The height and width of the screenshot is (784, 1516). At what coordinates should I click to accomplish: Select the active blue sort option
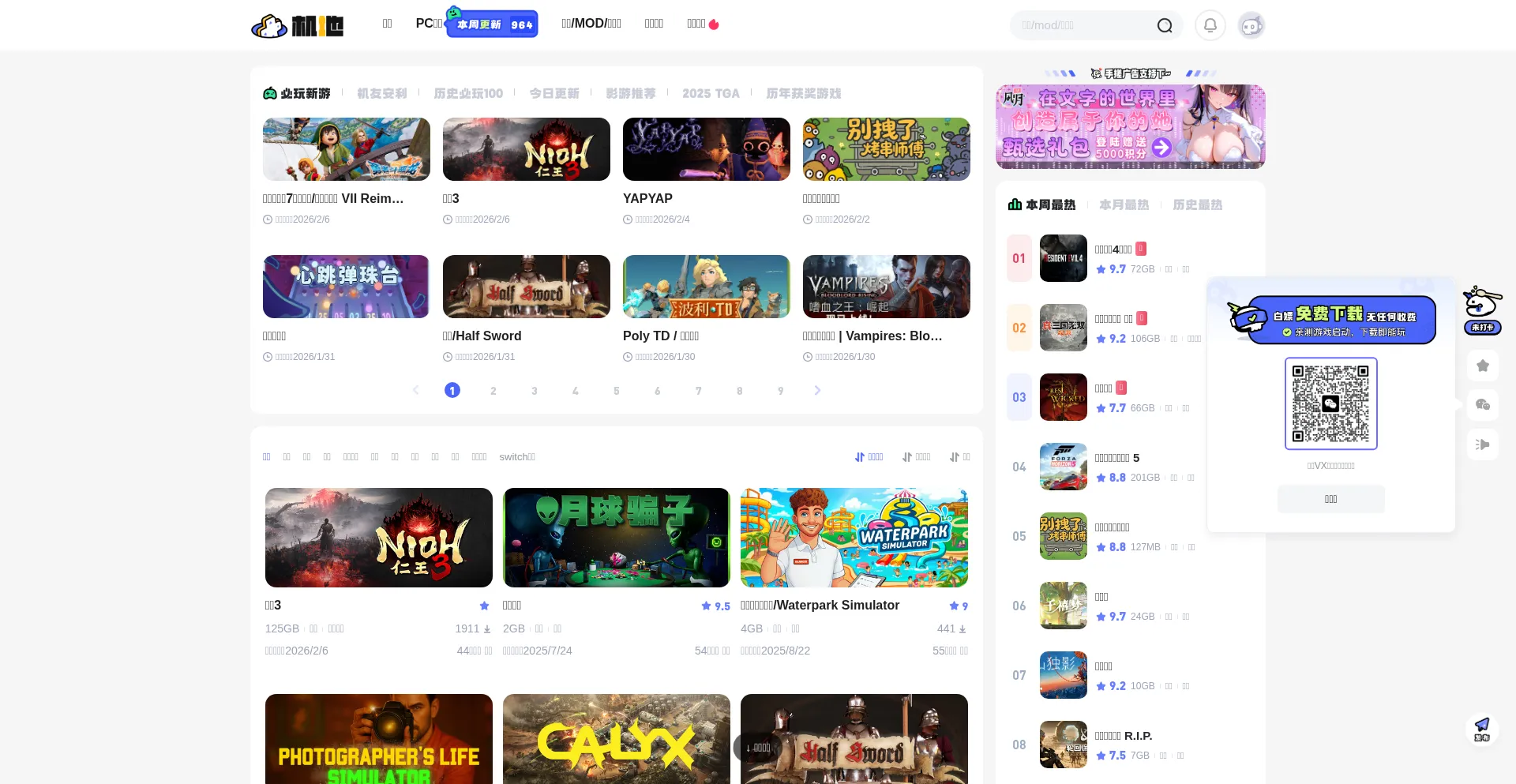coord(869,457)
